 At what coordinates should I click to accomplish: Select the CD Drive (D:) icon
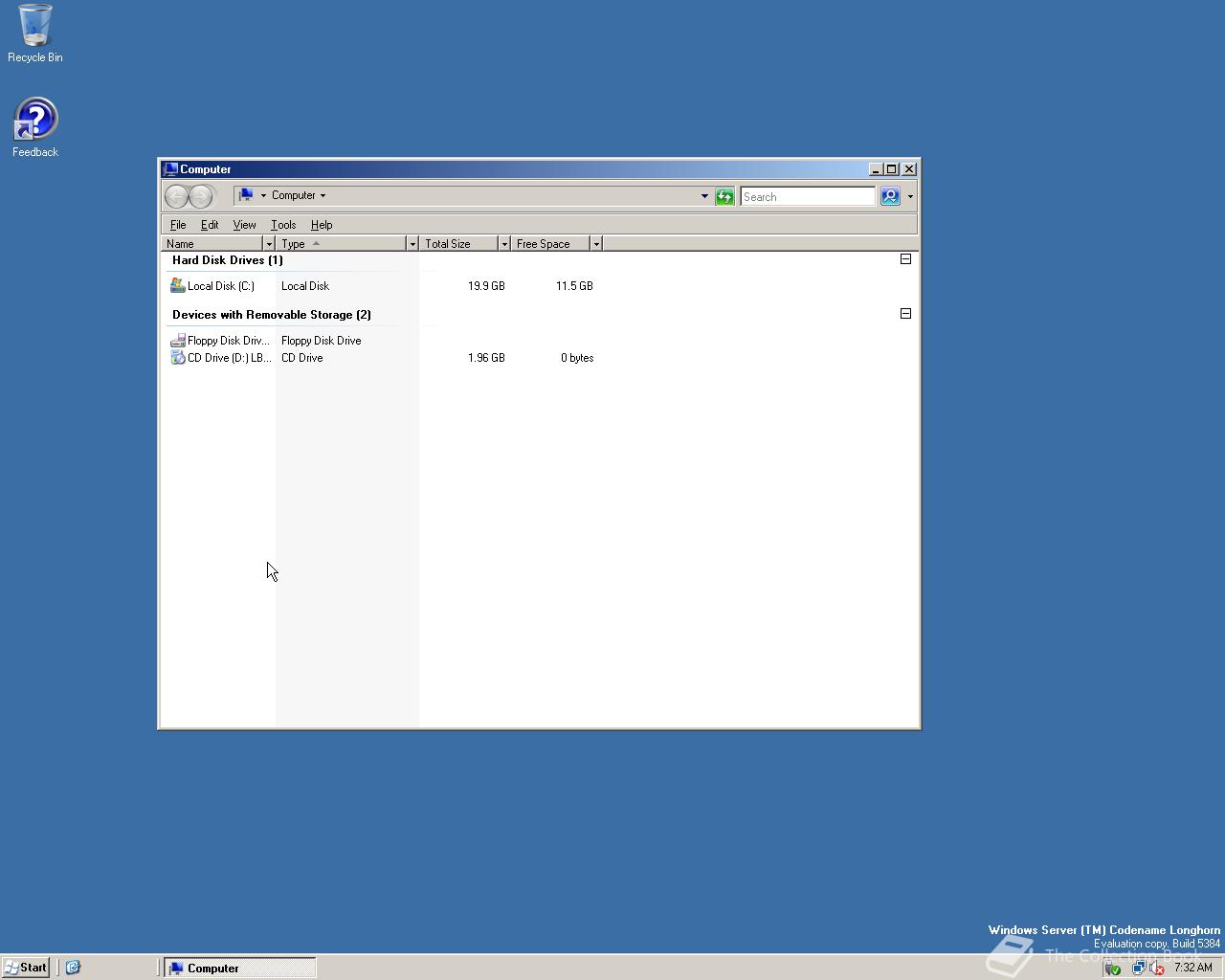tap(177, 357)
